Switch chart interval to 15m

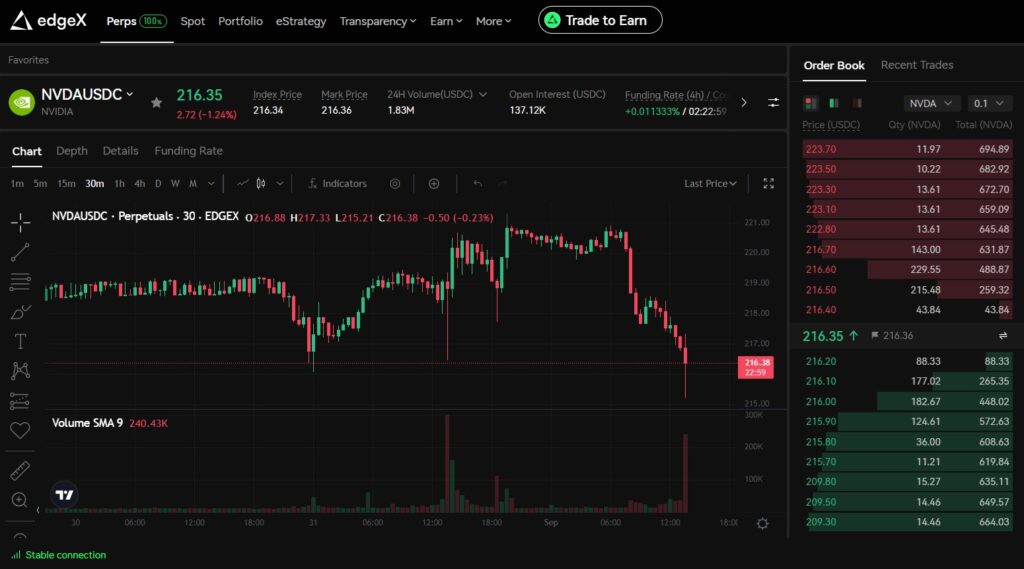[x=66, y=184]
